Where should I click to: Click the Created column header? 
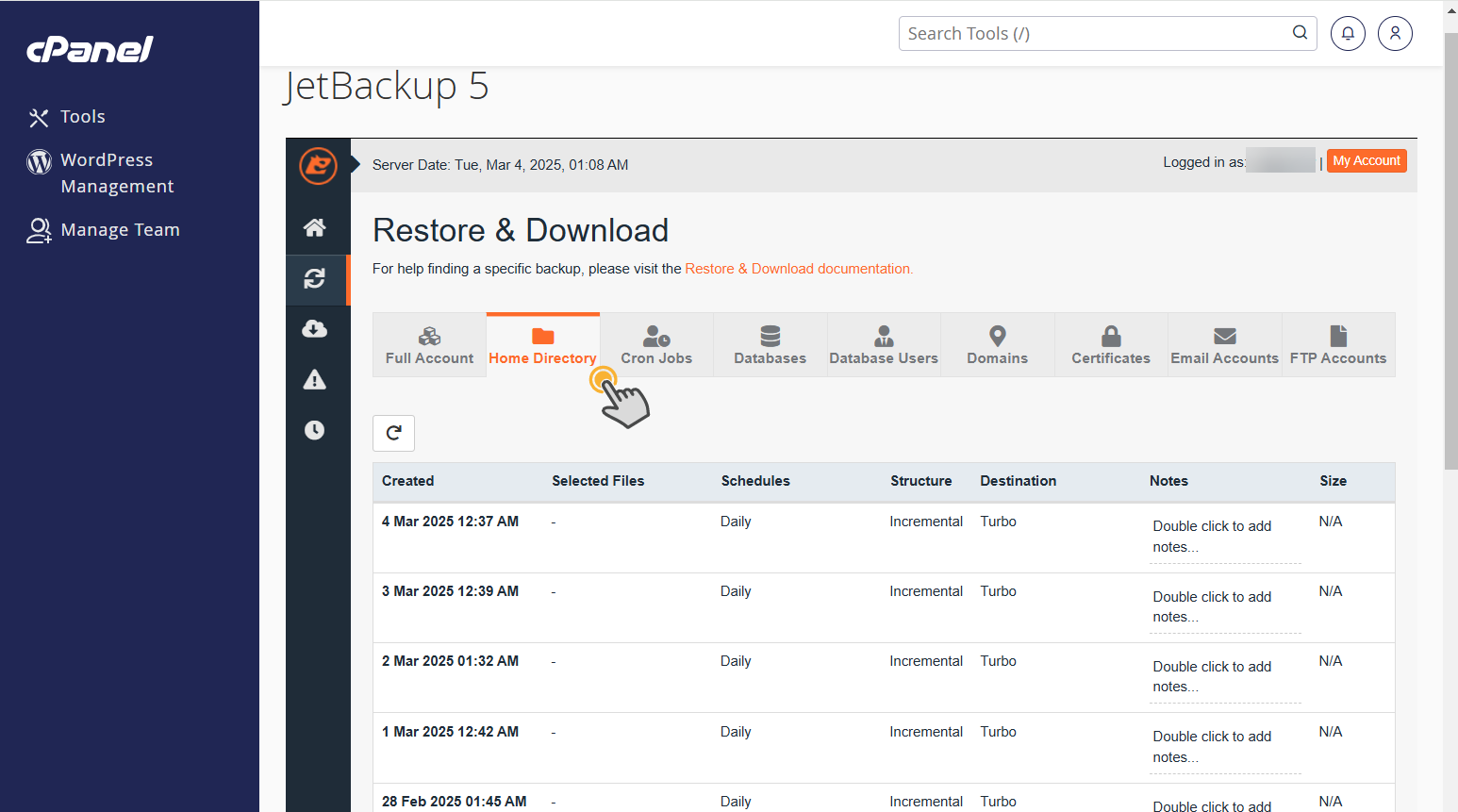408,481
